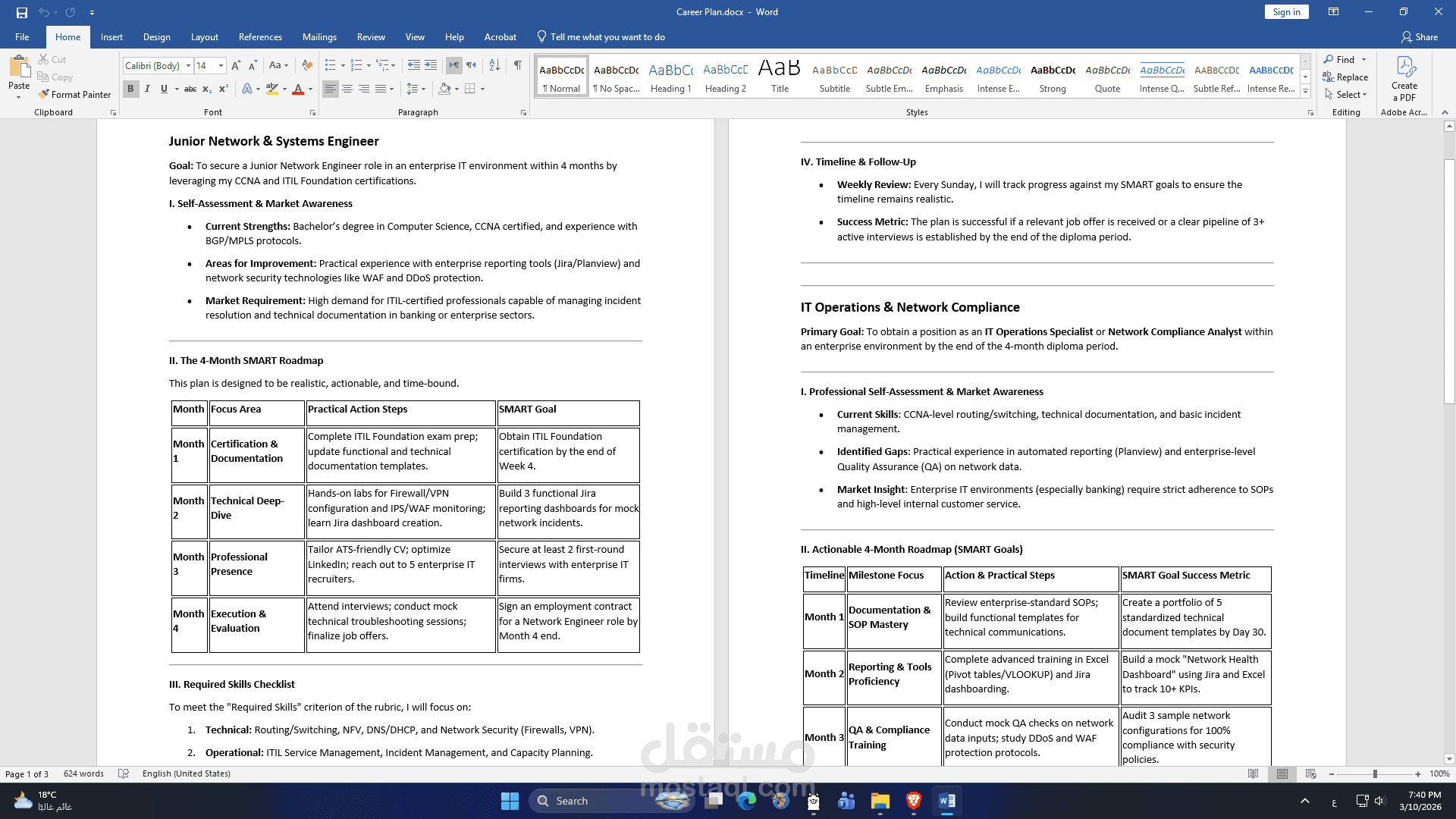The image size is (1456, 819).
Task: Increase font size with Grow Font
Action: coord(236,66)
